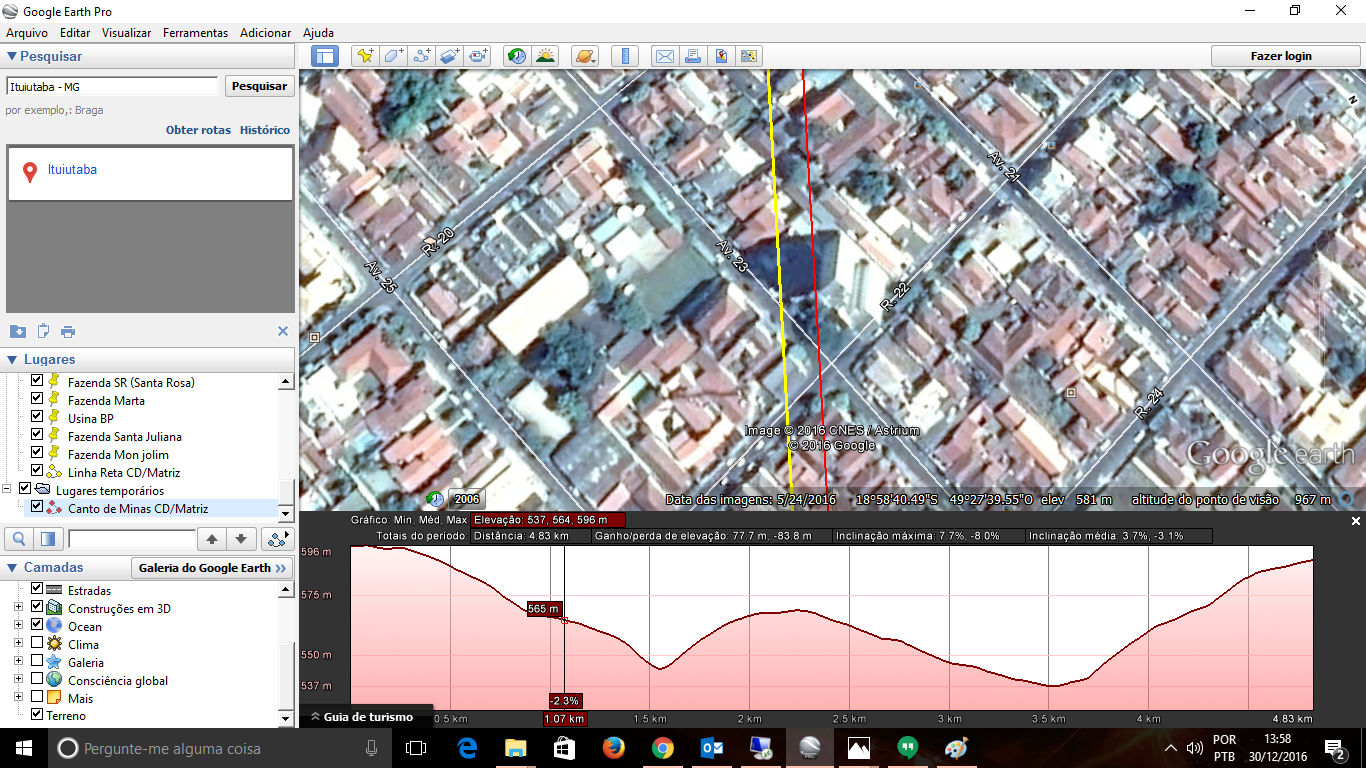
Task: Move selected place up with the arrow button
Action: pos(211,540)
